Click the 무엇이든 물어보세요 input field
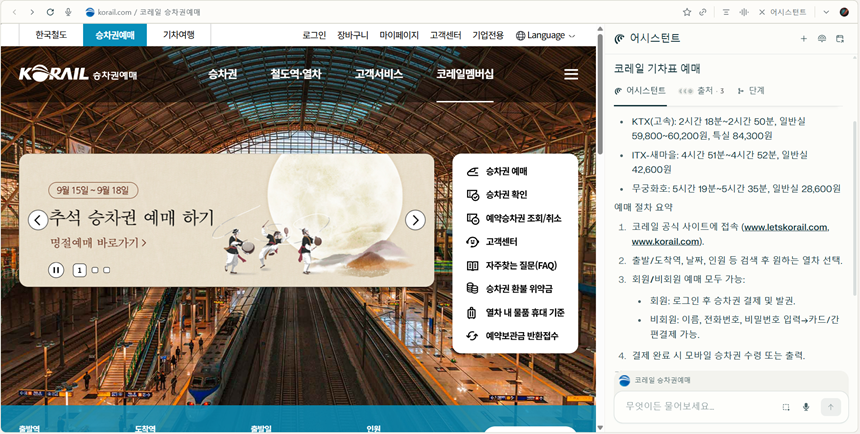 pos(697,407)
